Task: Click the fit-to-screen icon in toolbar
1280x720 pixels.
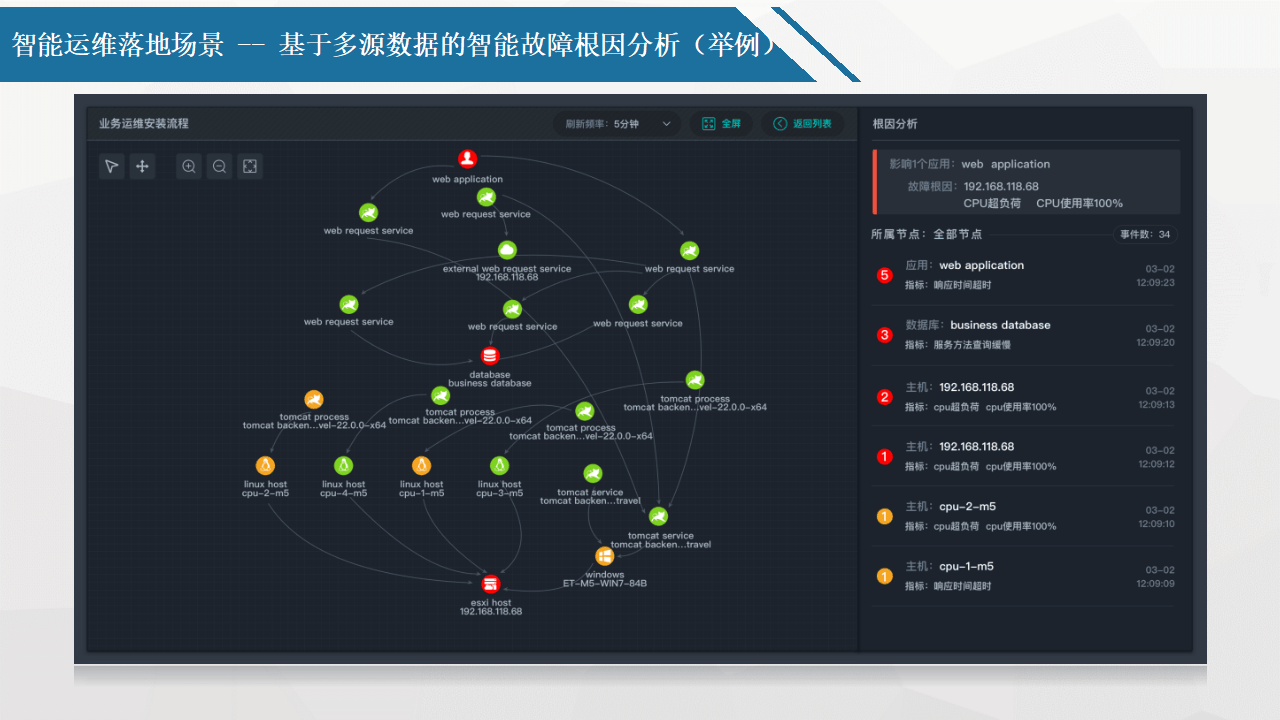Action: [250, 167]
